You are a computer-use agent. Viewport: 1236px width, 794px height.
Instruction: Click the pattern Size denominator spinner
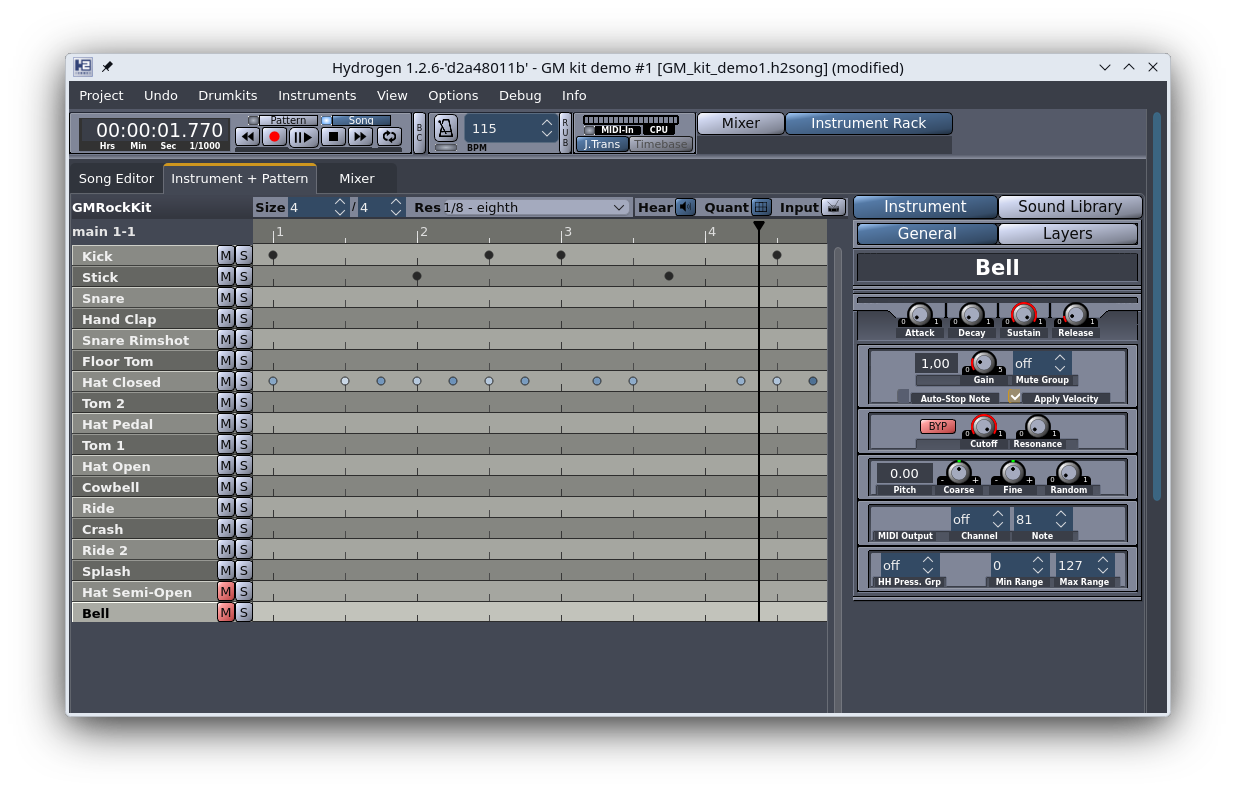(380, 207)
